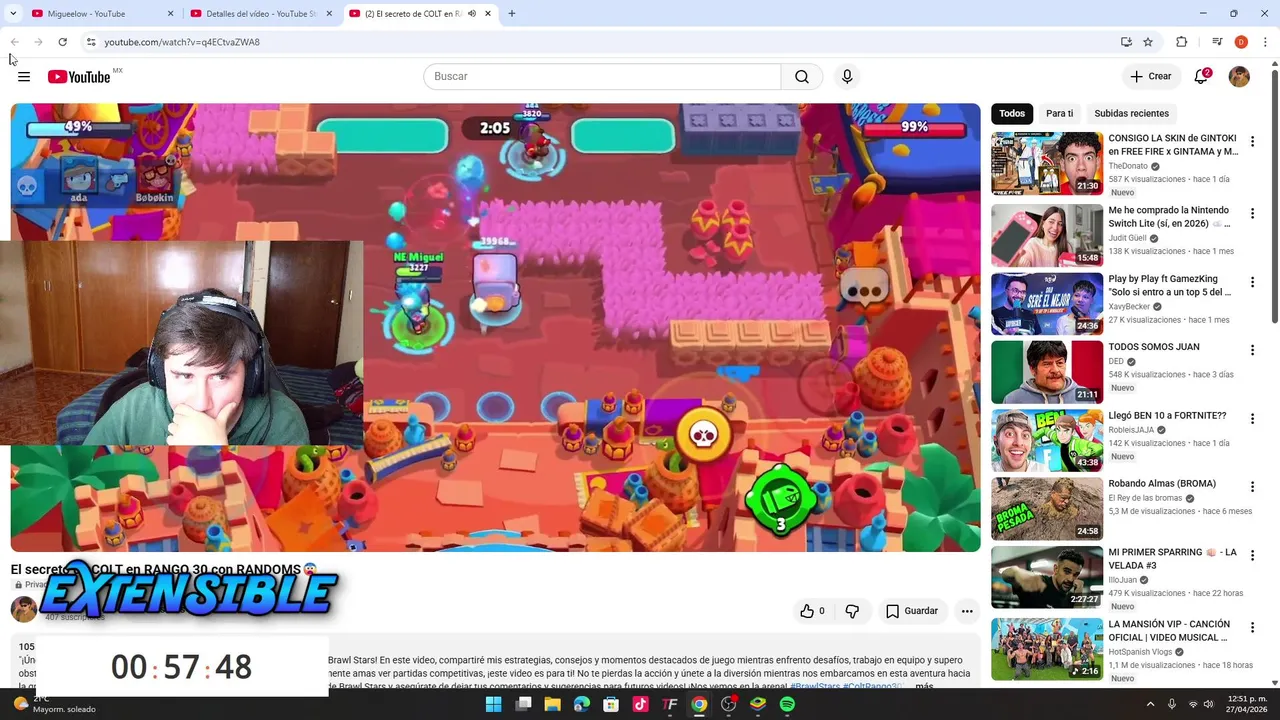1280x720 pixels.
Task: Expand description with 'más'
Action: 924,686
